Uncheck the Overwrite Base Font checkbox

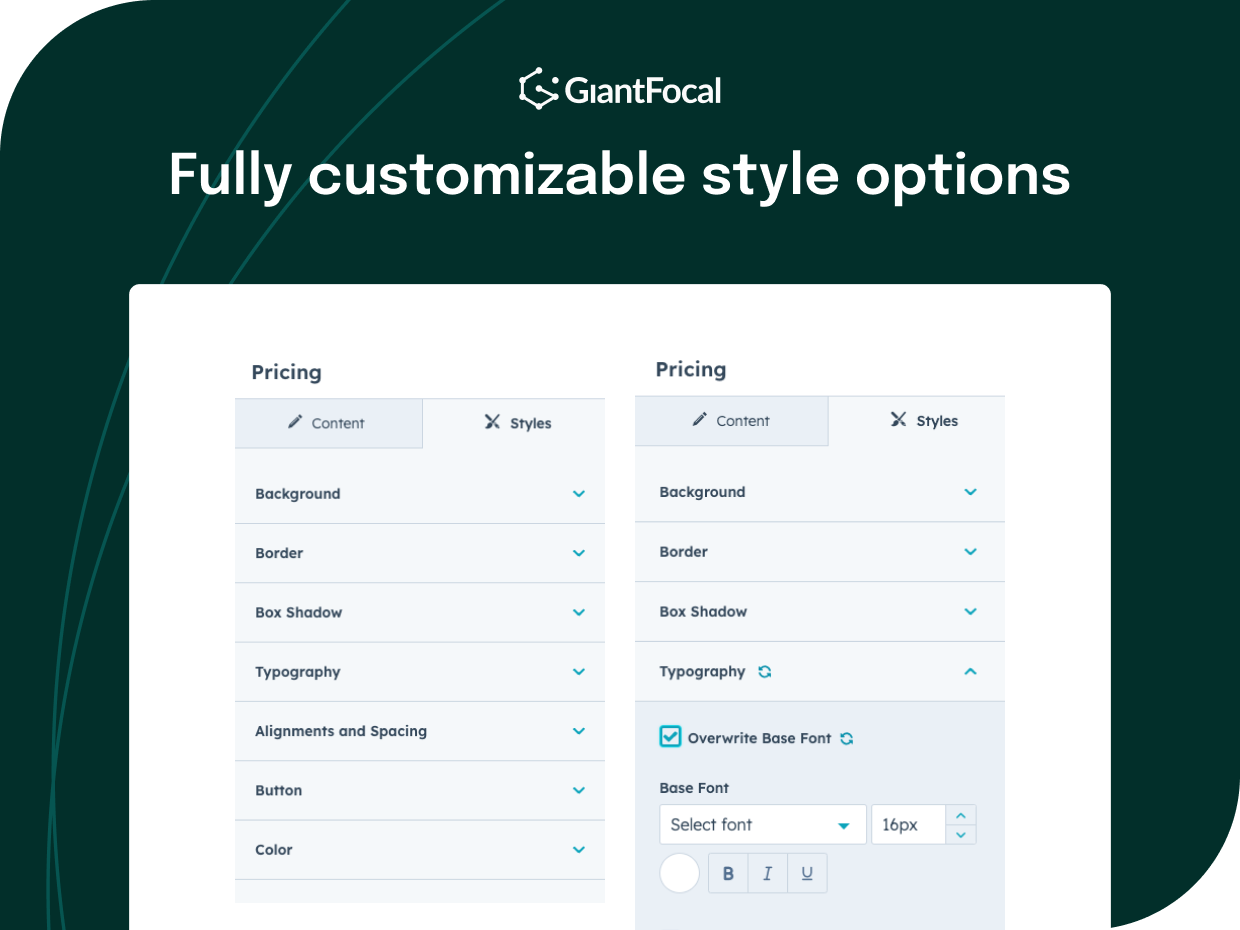click(670, 737)
